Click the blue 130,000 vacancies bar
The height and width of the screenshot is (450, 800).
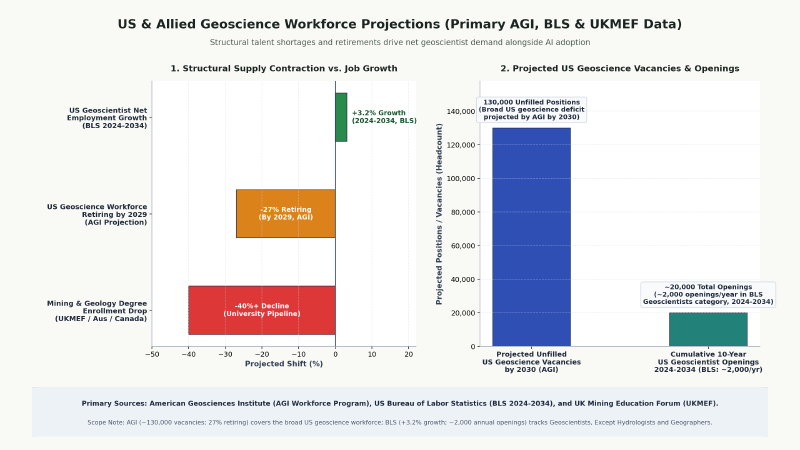click(x=531, y=237)
